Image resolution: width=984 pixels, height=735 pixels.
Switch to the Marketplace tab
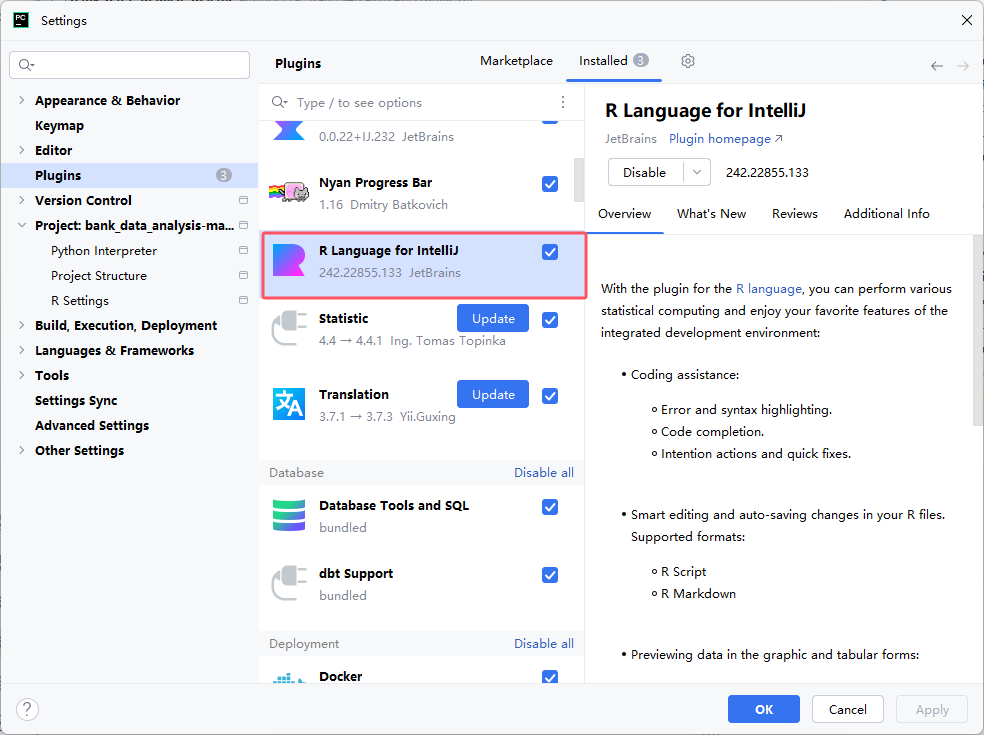pyautogui.click(x=516, y=61)
